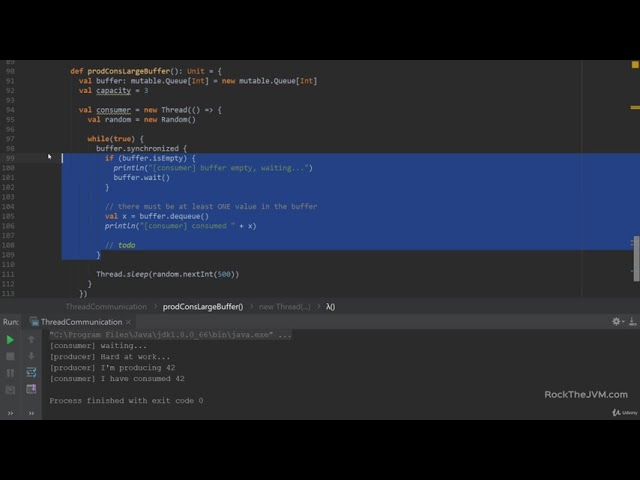Toggle soft-wrap in run console

31,372
